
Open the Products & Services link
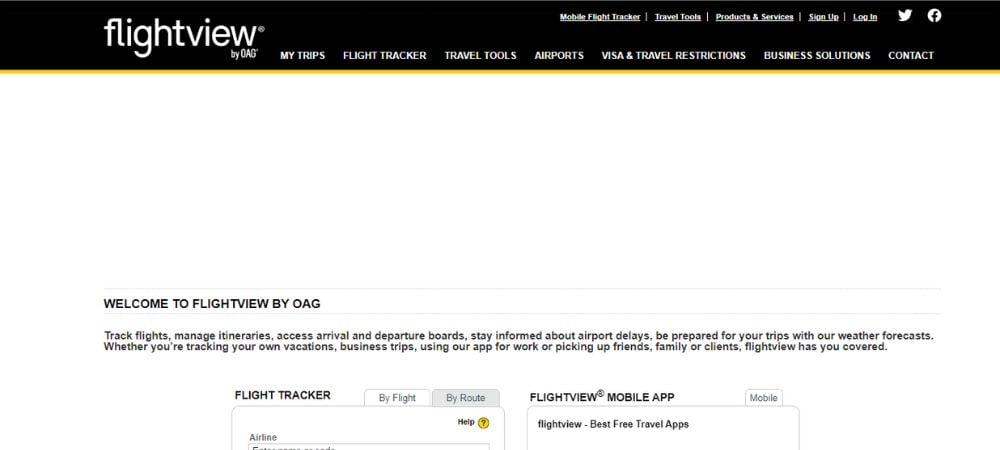coord(754,17)
